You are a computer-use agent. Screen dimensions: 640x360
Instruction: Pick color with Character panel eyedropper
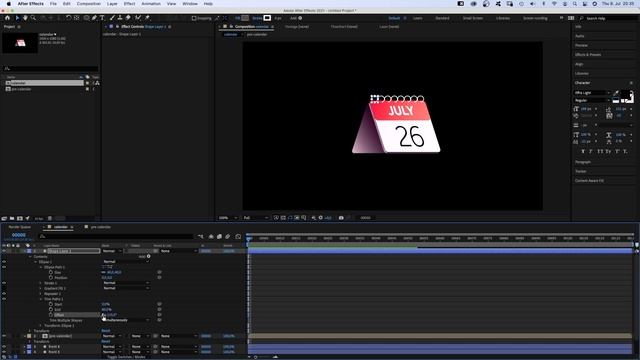(616, 93)
